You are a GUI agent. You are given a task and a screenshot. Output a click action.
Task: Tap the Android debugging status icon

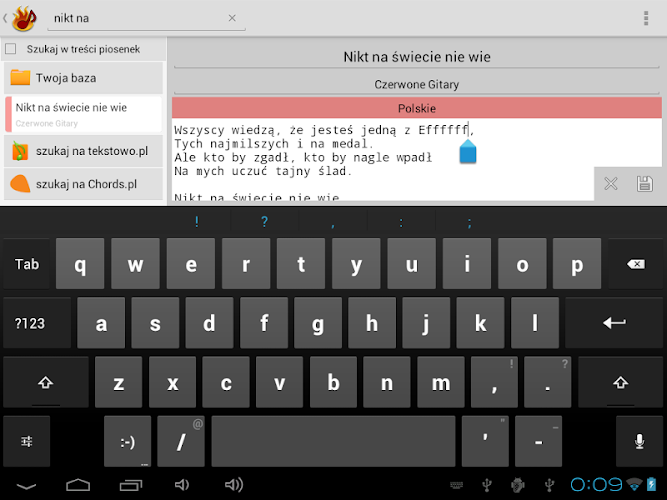(518, 485)
